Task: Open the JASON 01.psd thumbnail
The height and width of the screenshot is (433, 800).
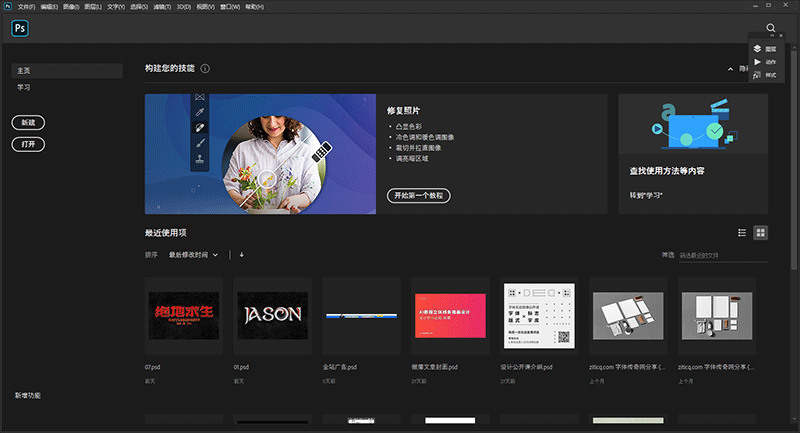Action: [x=272, y=316]
